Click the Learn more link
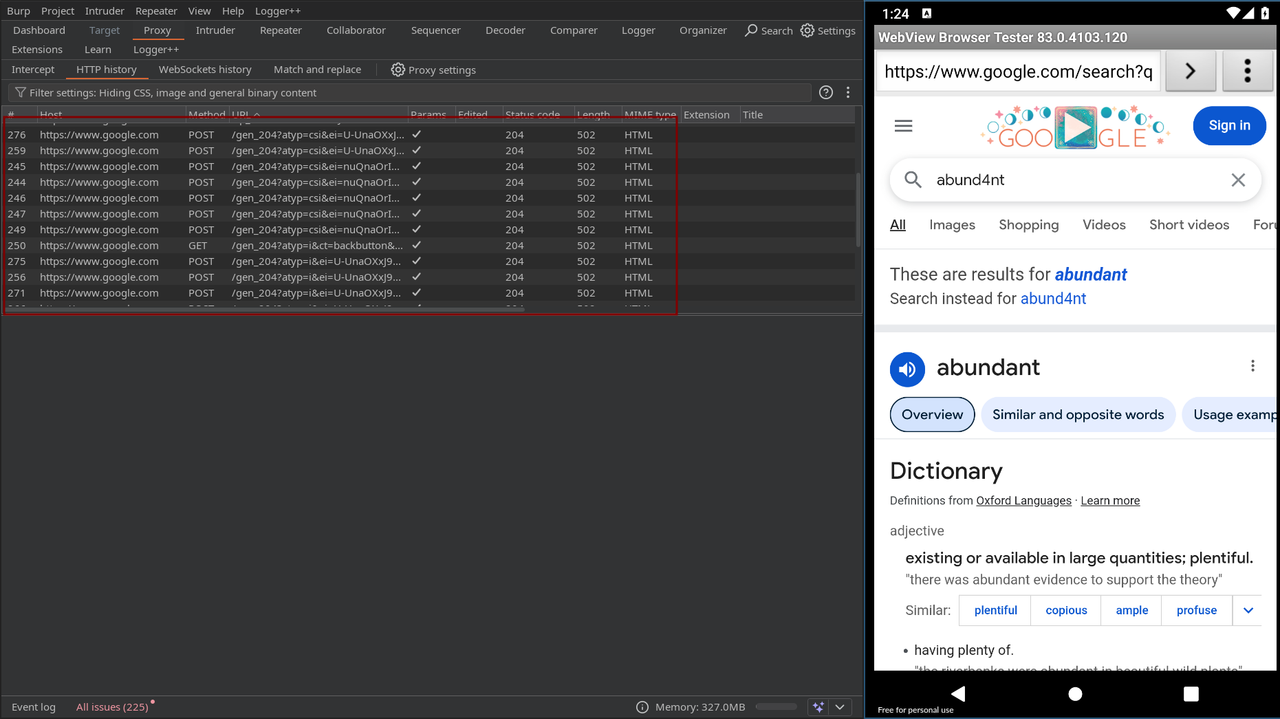This screenshot has width=1280, height=719. click(x=1110, y=501)
